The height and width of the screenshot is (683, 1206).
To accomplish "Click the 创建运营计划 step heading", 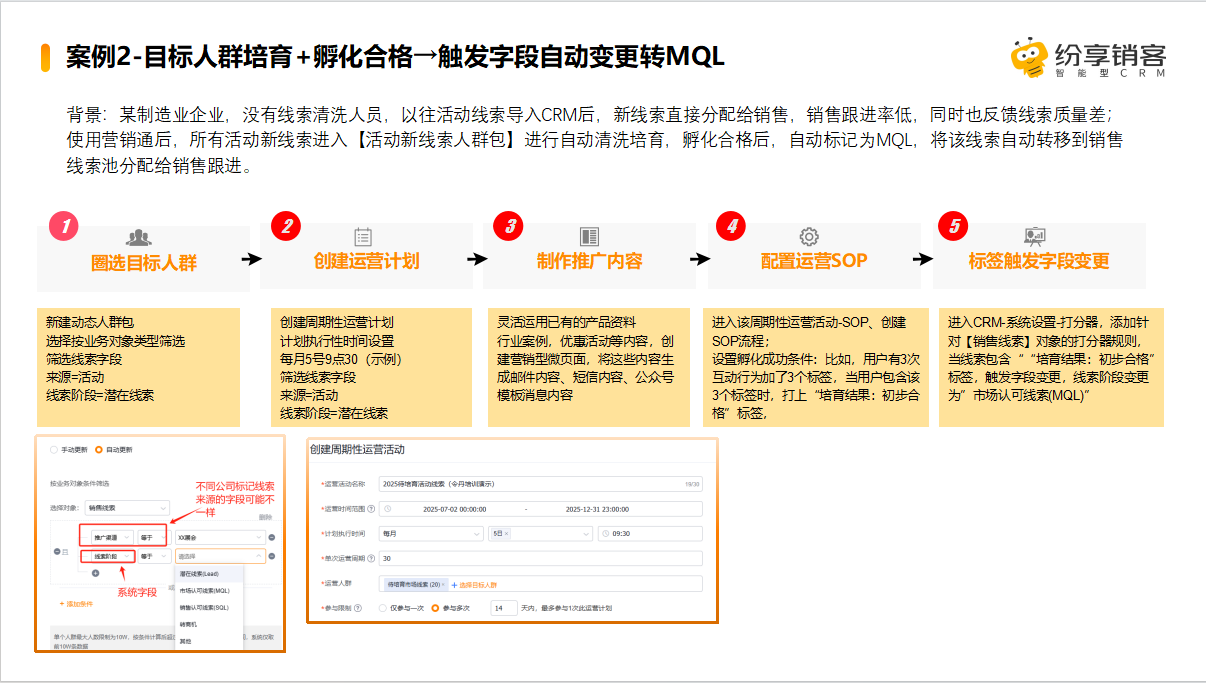I will pos(366,262).
